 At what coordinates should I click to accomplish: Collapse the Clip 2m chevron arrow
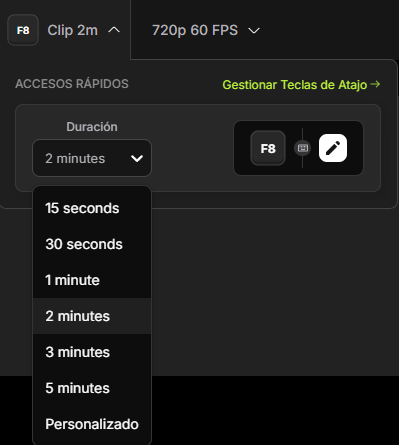click(114, 30)
